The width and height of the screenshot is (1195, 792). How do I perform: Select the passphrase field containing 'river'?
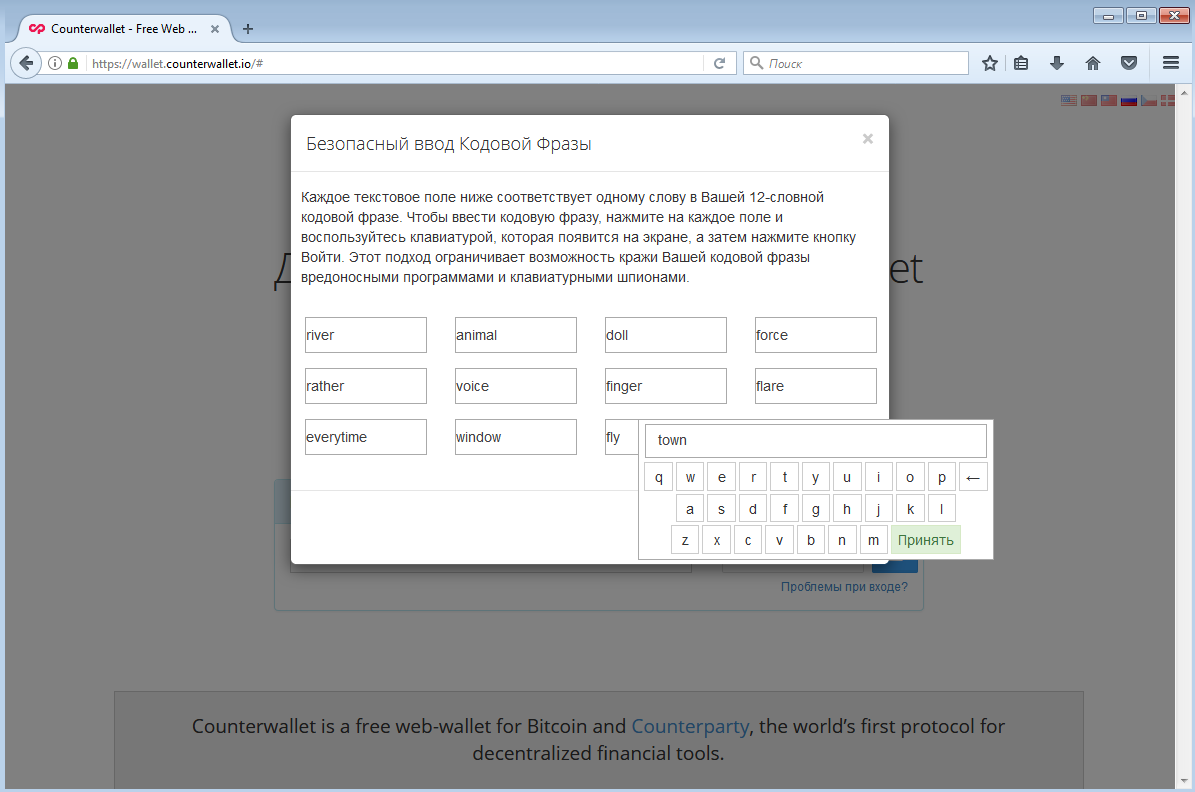tap(366, 335)
